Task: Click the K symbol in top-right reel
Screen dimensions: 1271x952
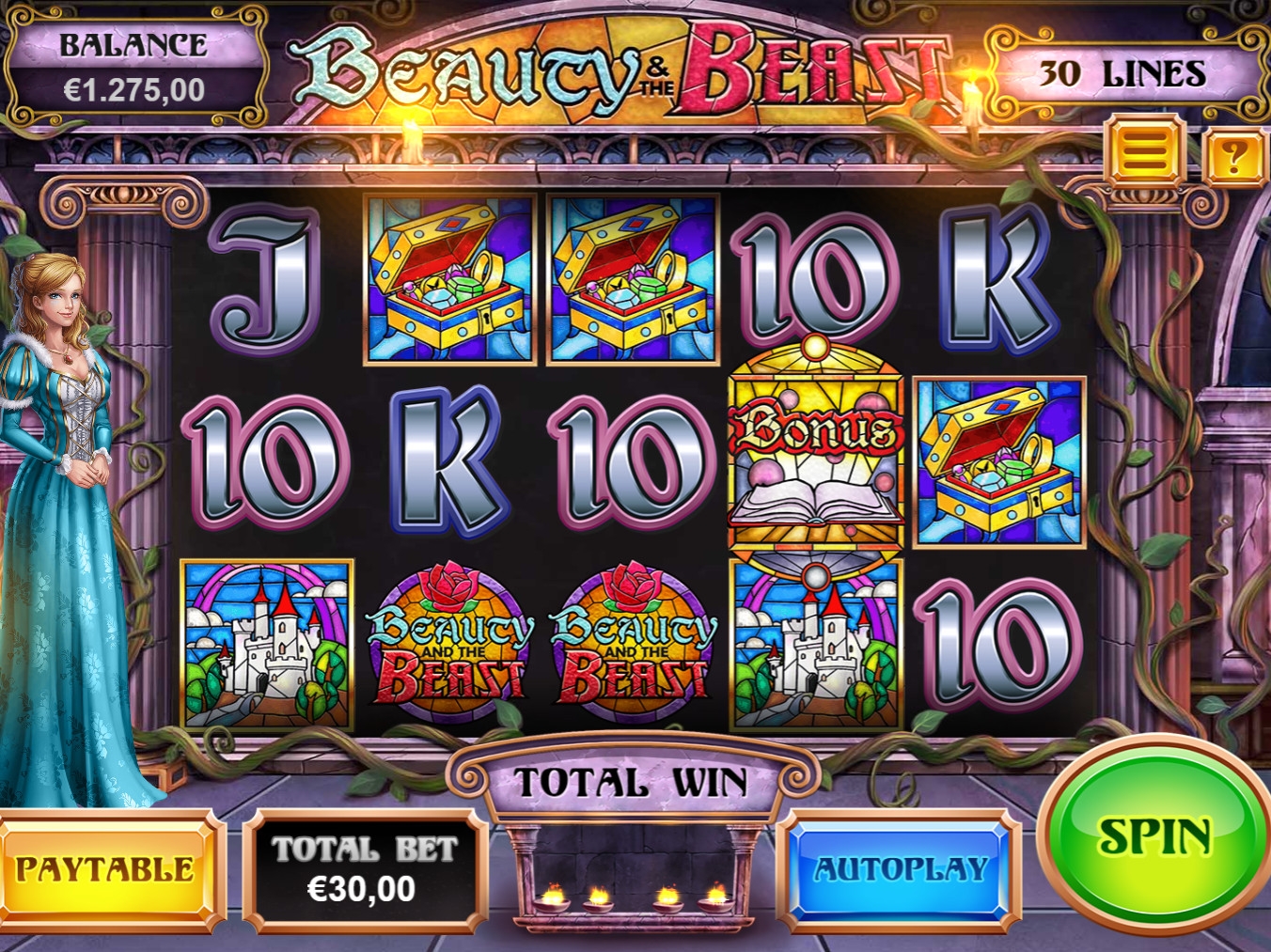Action: click(x=997, y=279)
